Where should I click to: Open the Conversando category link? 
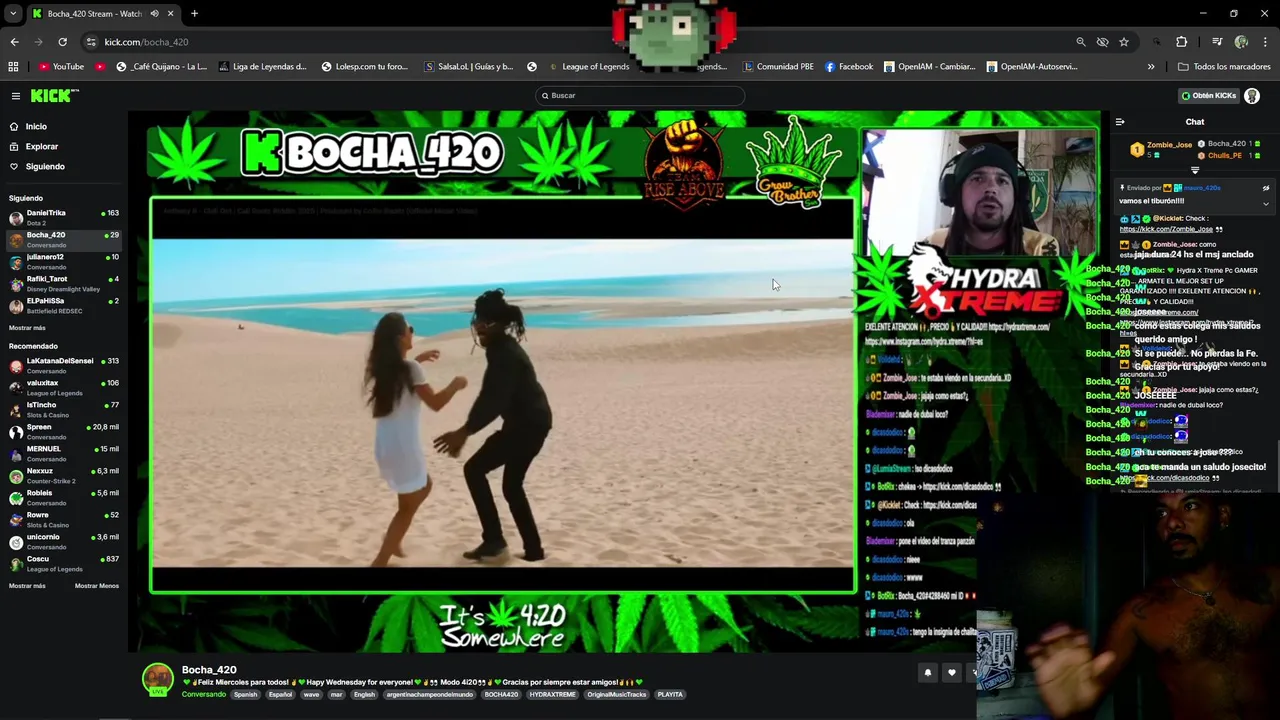pos(204,695)
